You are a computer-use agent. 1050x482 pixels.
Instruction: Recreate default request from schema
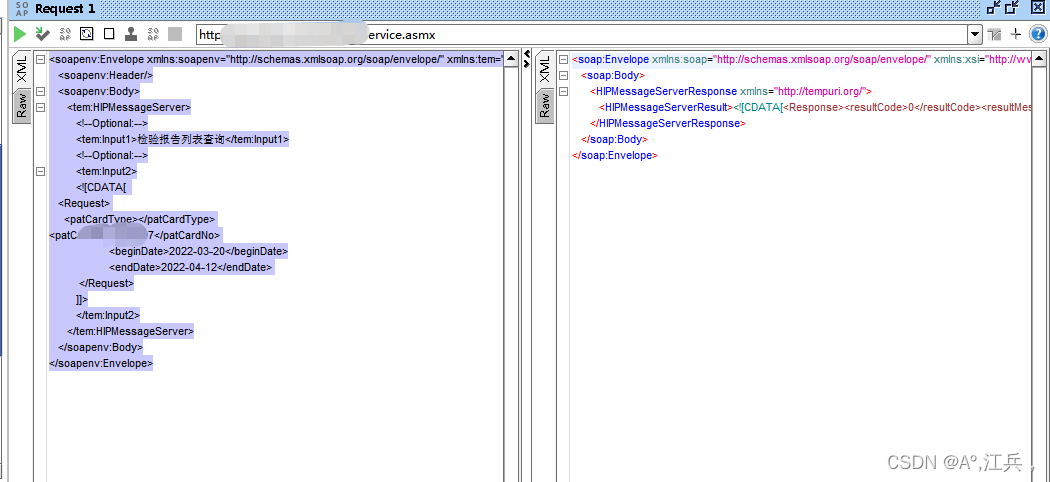87,33
